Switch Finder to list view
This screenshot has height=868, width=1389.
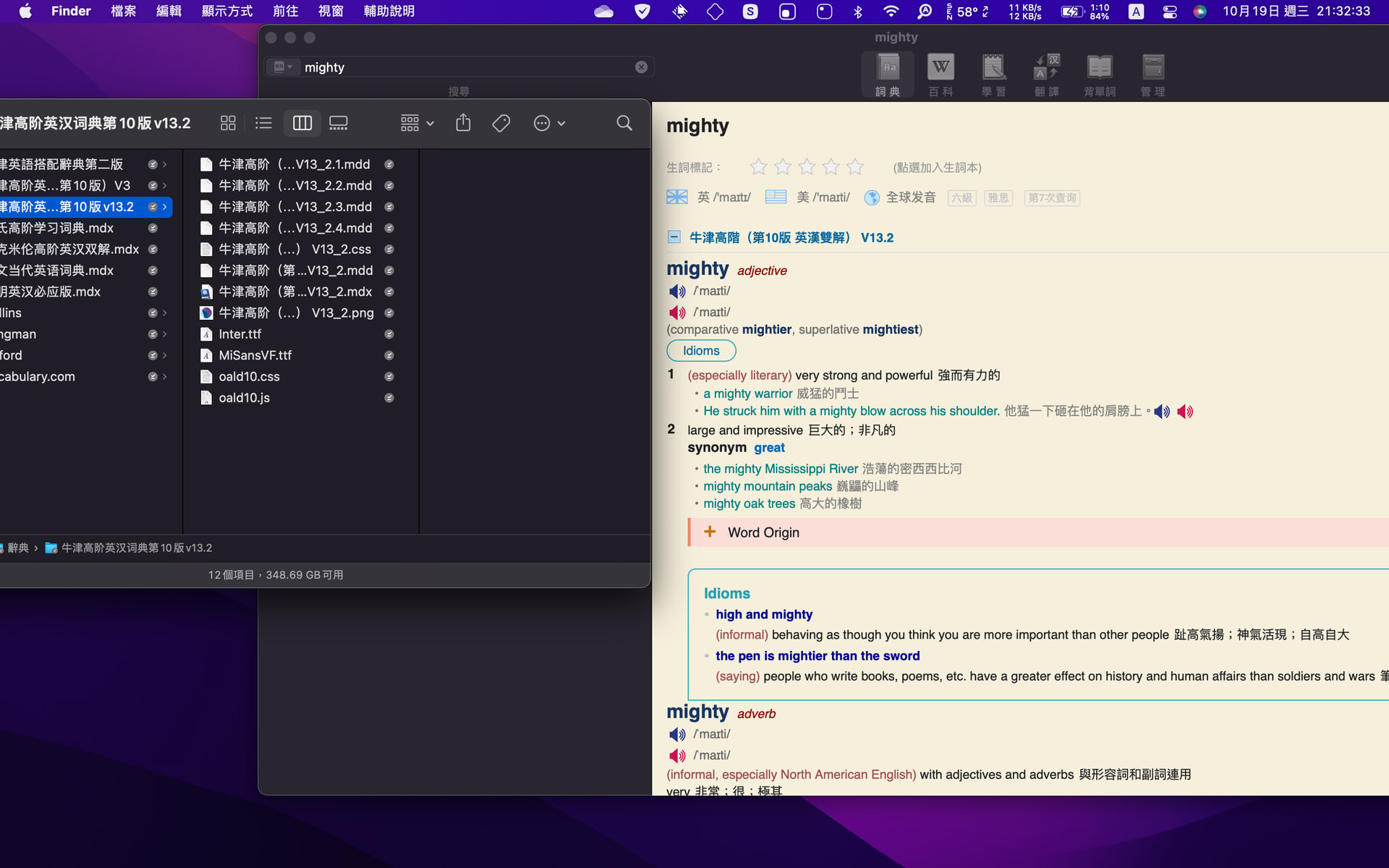point(263,123)
